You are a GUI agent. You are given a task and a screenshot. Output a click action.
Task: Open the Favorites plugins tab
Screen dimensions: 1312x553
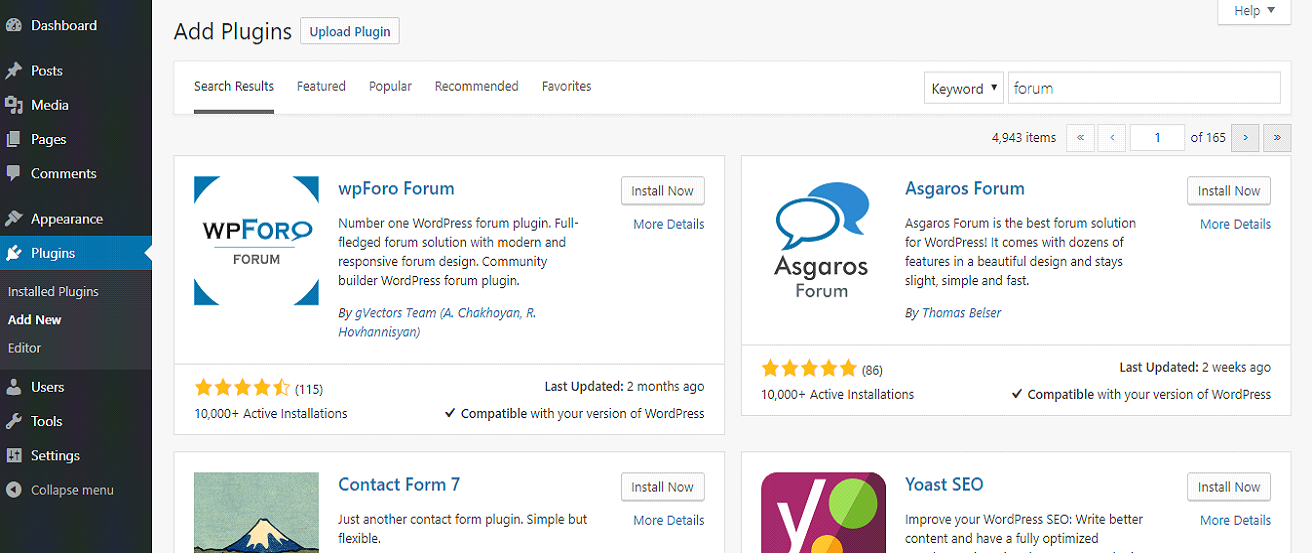click(567, 87)
